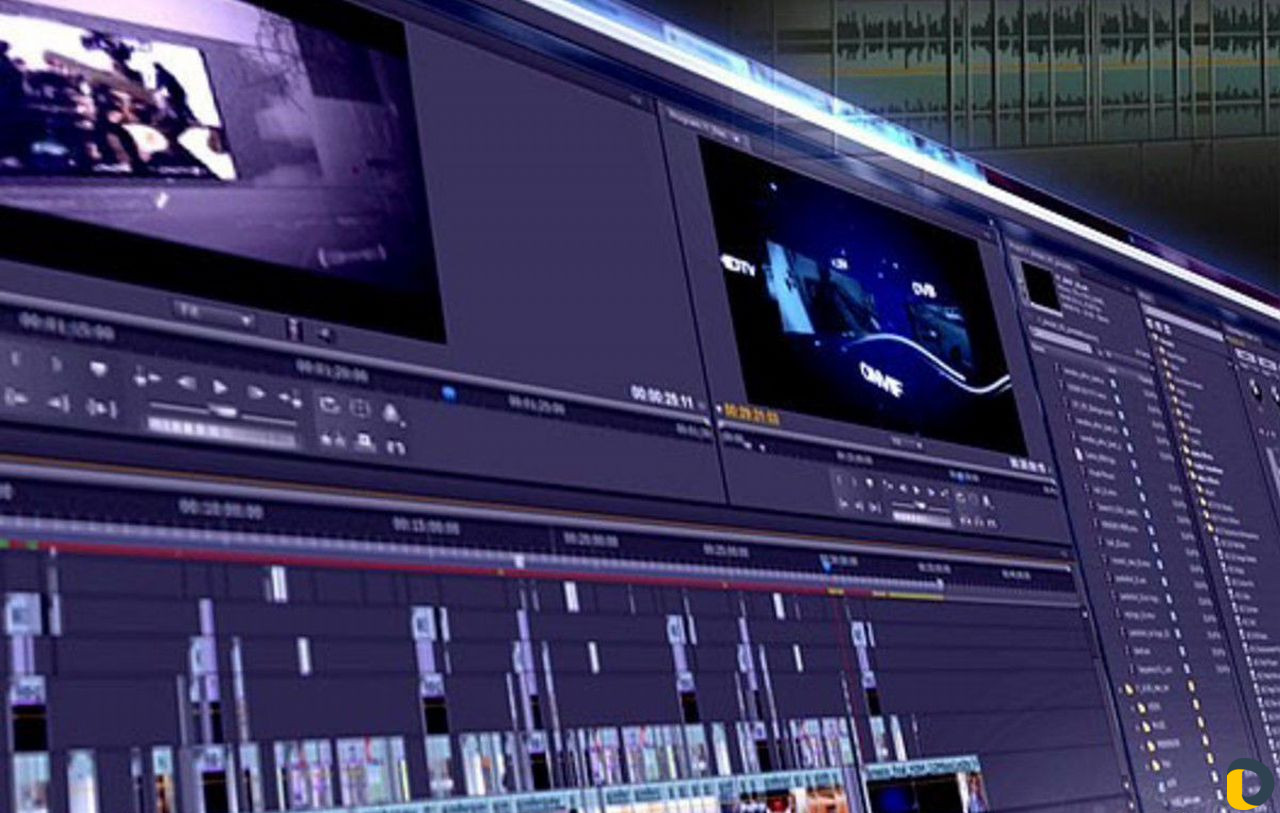Click the timeline playhead on the ruler

pyautogui.click(x=825, y=563)
